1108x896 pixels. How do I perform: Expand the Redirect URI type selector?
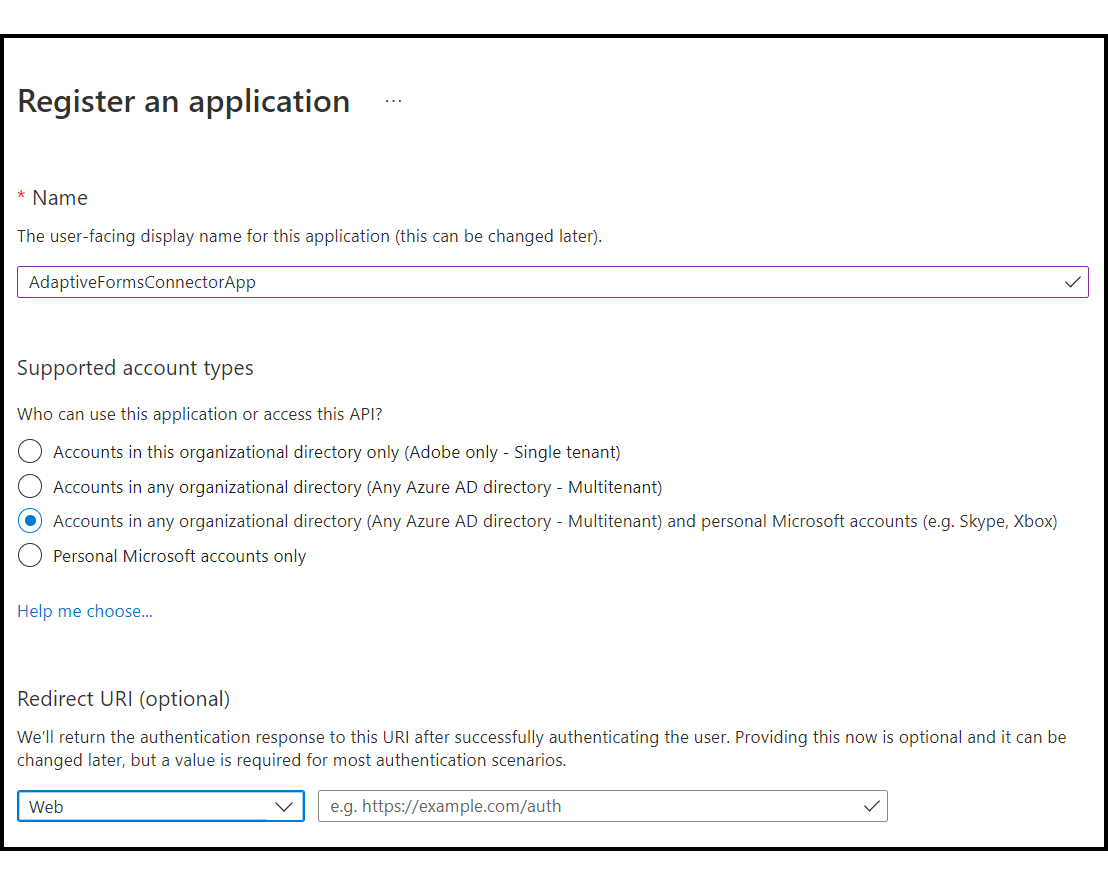[x=160, y=806]
